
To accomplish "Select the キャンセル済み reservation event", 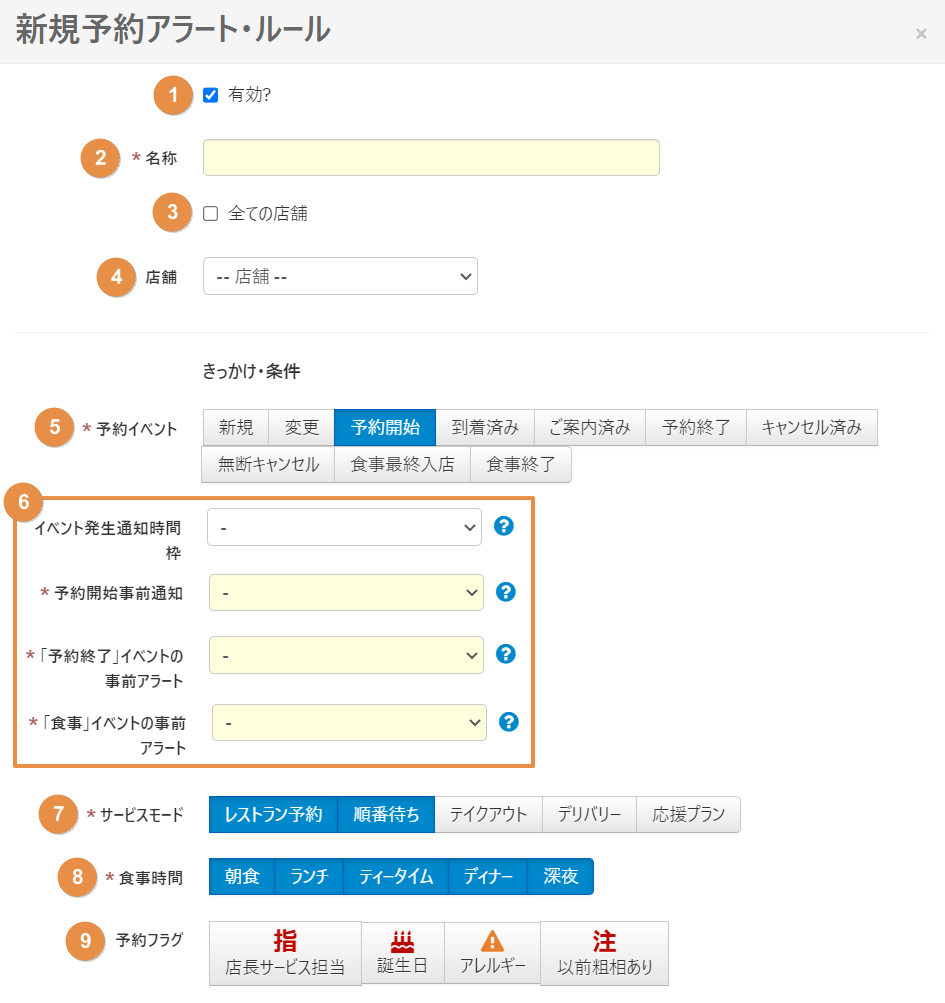I will click(811, 428).
